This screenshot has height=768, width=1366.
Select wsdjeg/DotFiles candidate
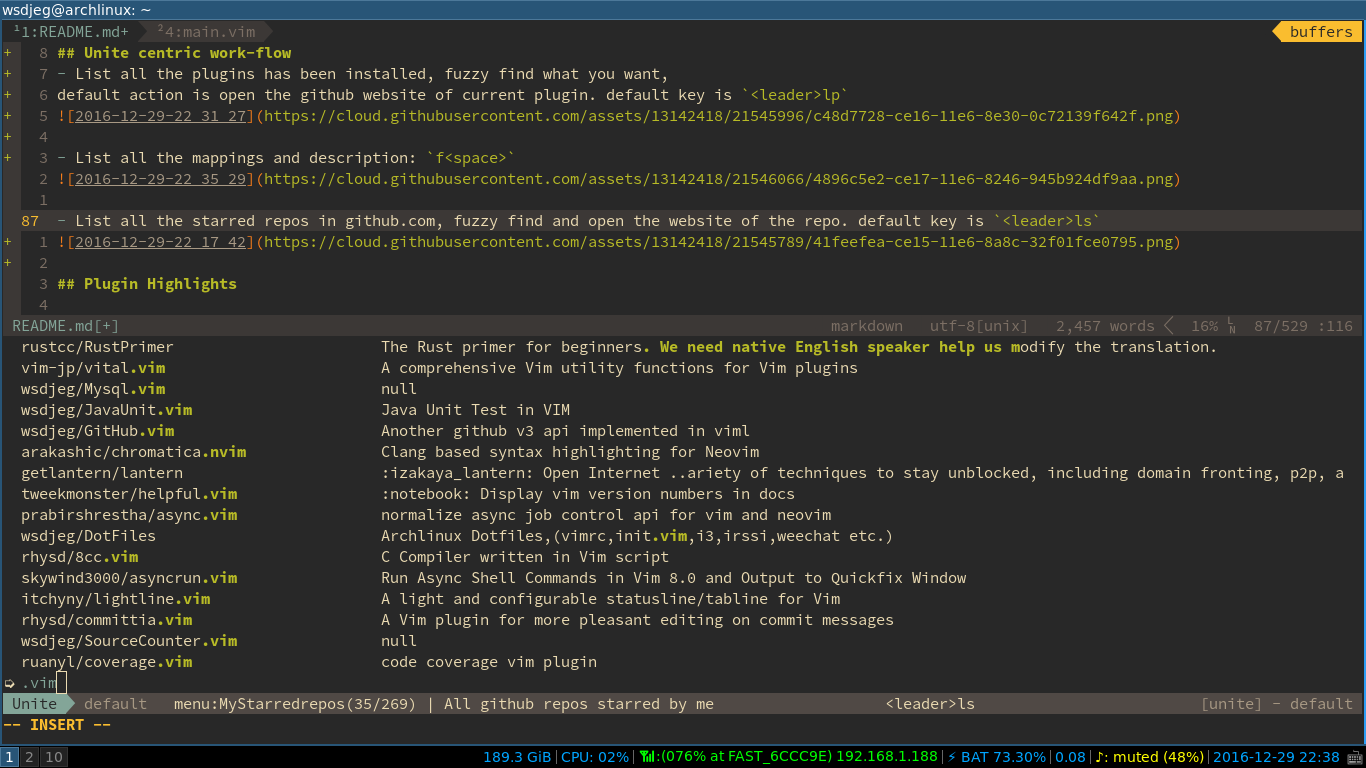click(88, 536)
